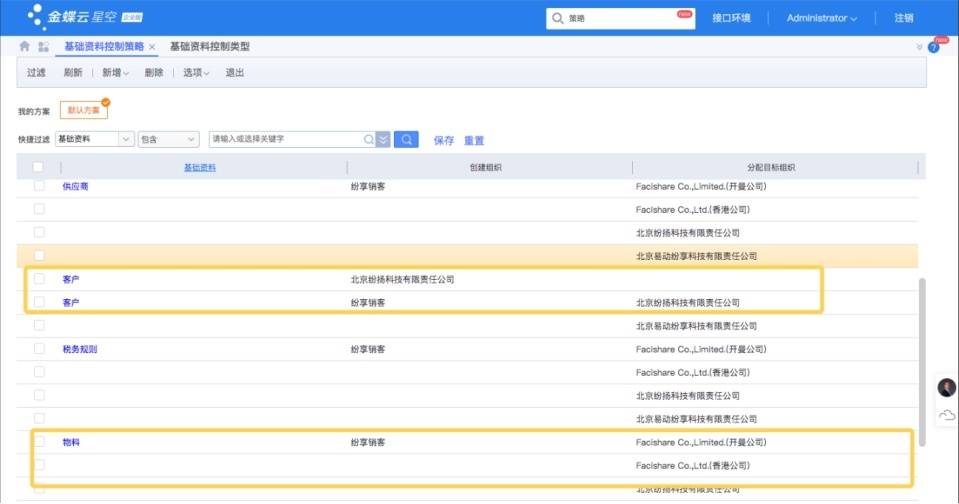Image resolution: width=959 pixels, height=504 pixels.
Task: Check the Facishare Co.,Ltd.(香港公司) row under 供应商
Action: point(39,209)
